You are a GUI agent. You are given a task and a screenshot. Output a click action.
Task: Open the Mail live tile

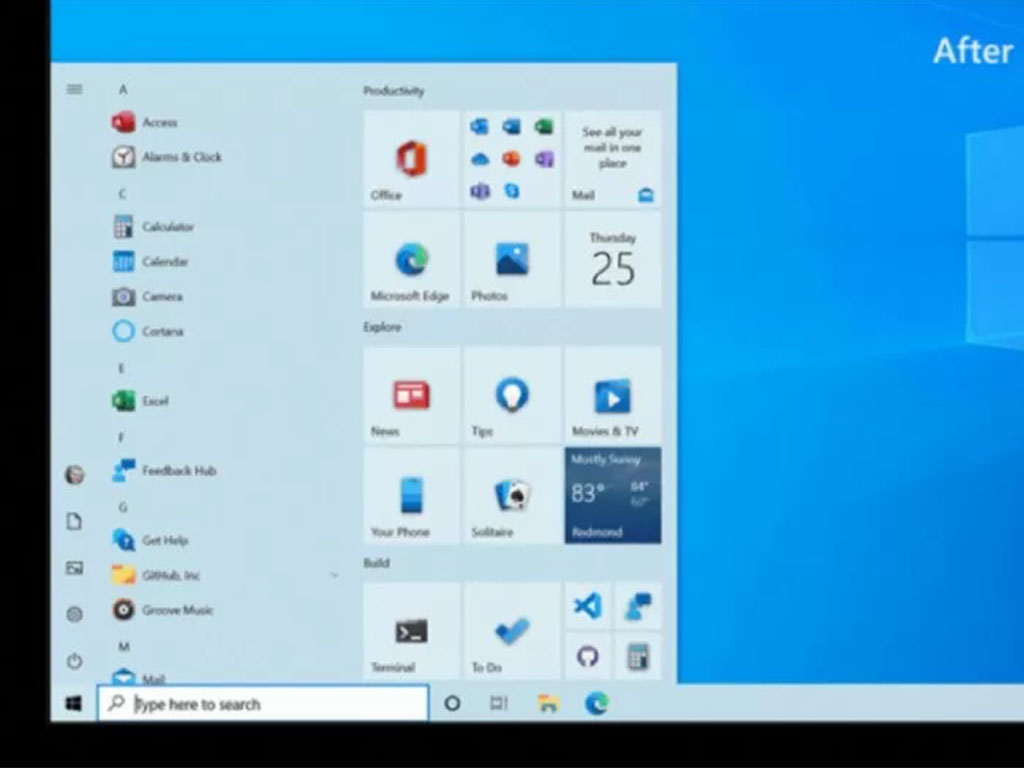(613, 159)
